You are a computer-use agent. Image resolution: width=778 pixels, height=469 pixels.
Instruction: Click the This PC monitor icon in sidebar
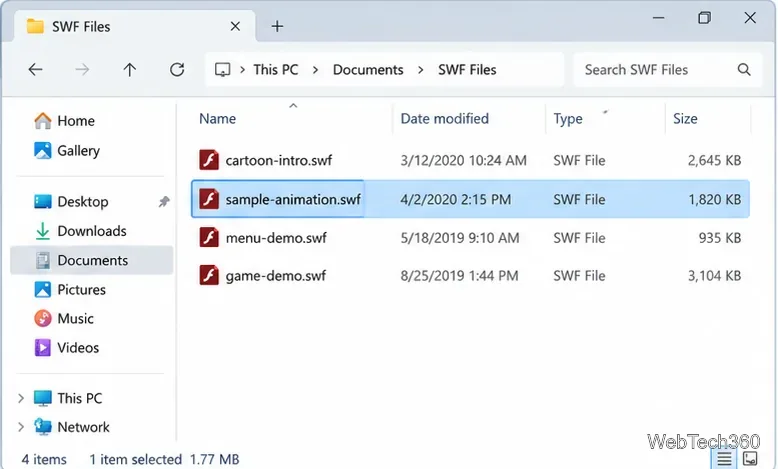pos(43,398)
